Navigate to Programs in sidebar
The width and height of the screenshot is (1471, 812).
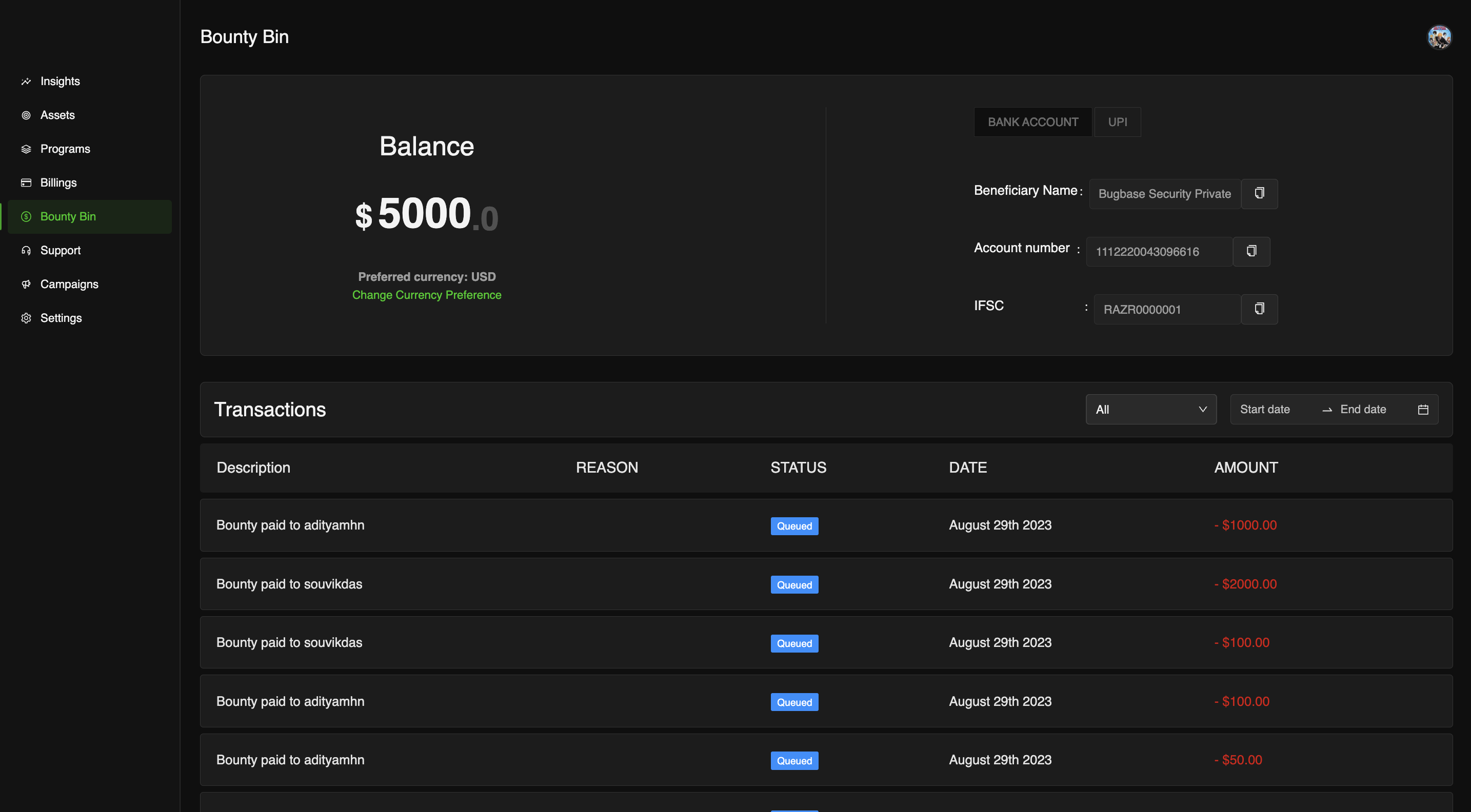point(65,148)
